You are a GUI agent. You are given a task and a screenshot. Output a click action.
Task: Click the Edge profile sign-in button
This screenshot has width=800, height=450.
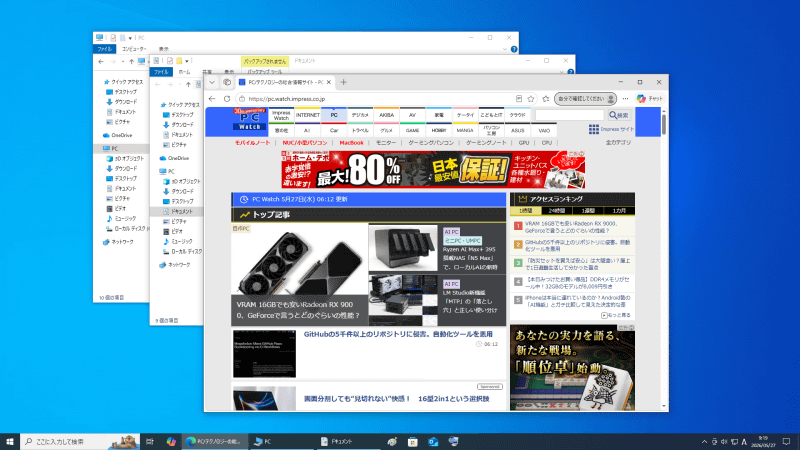(585, 99)
